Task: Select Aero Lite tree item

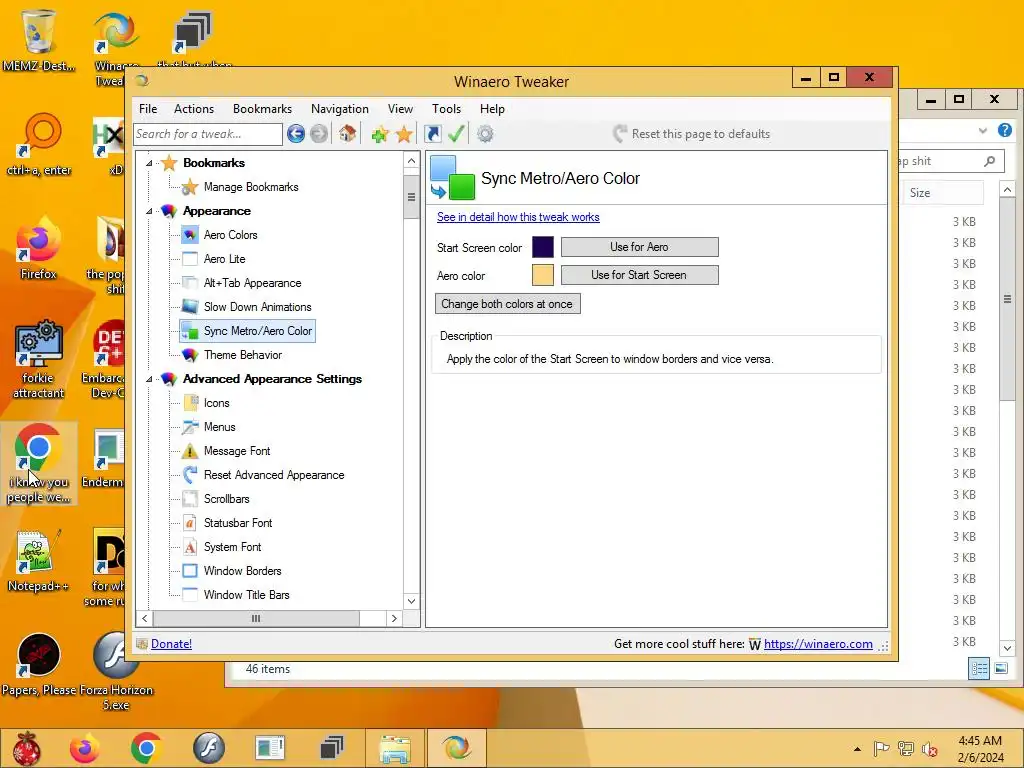Action: click(x=224, y=259)
